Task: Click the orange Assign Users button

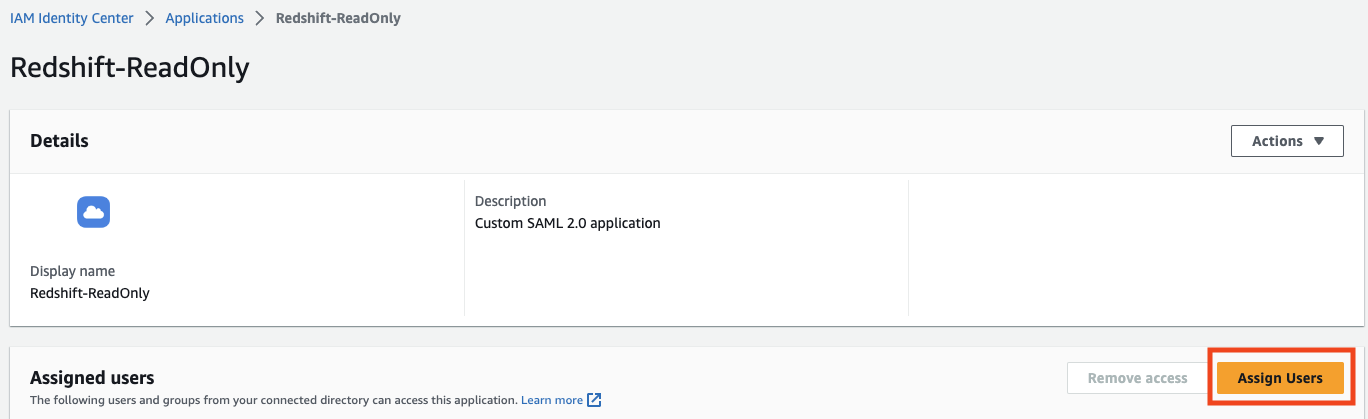Action: pyautogui.click(x=1280, y=378)
